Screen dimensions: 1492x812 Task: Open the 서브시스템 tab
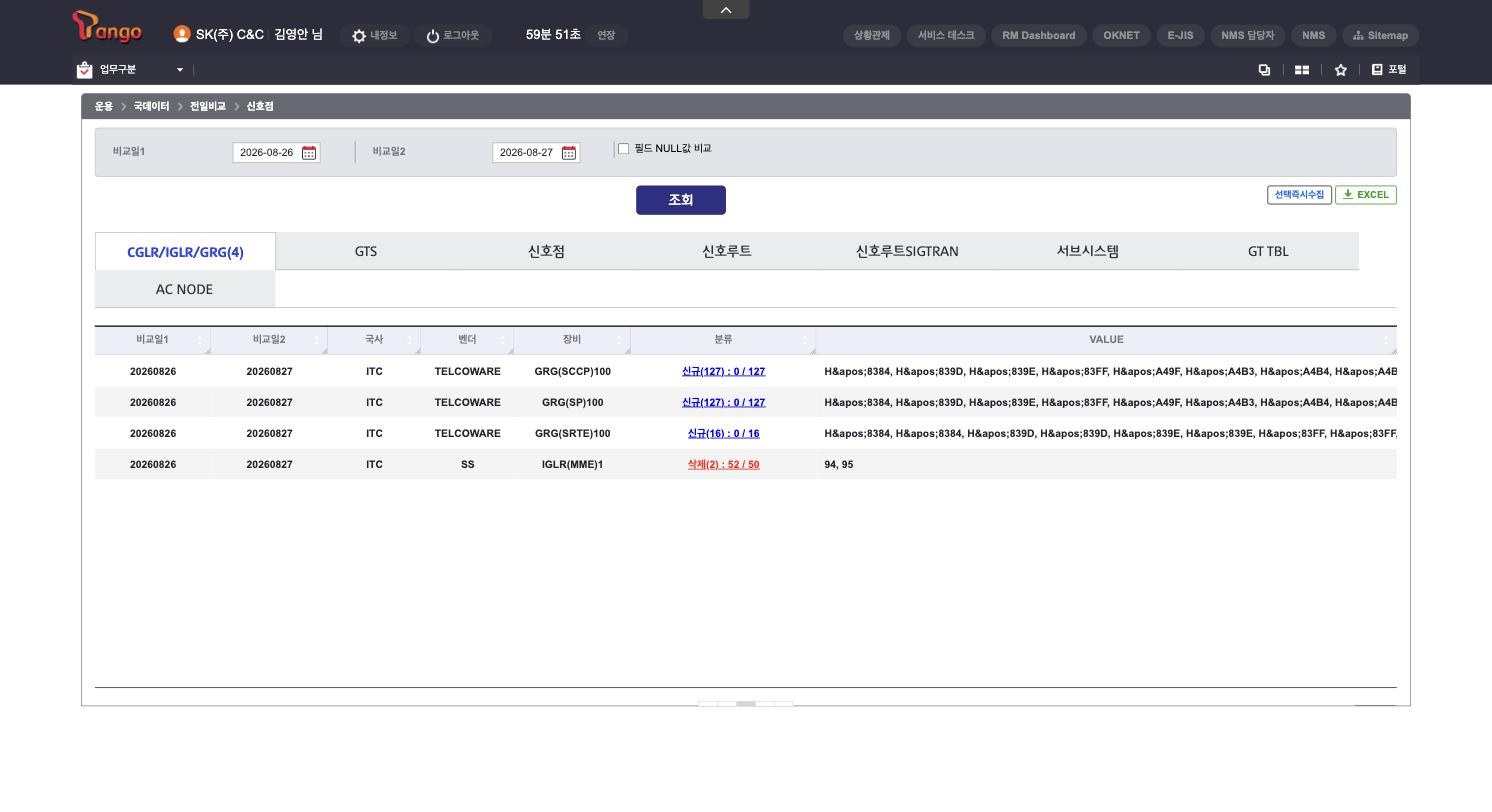[x=1088, y=251]
